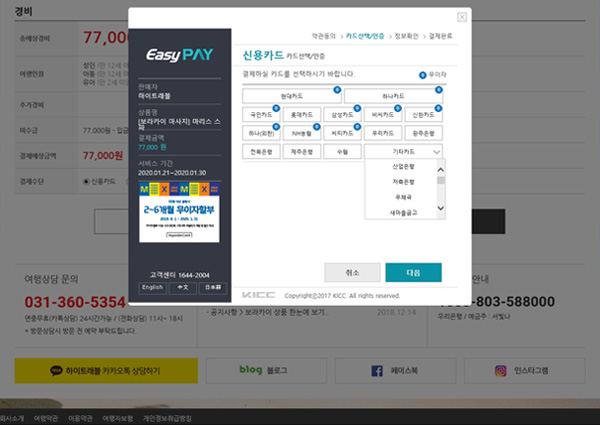Click the 고객센터 1644-2004 text
600x425 pixels.
pos(179,275)
